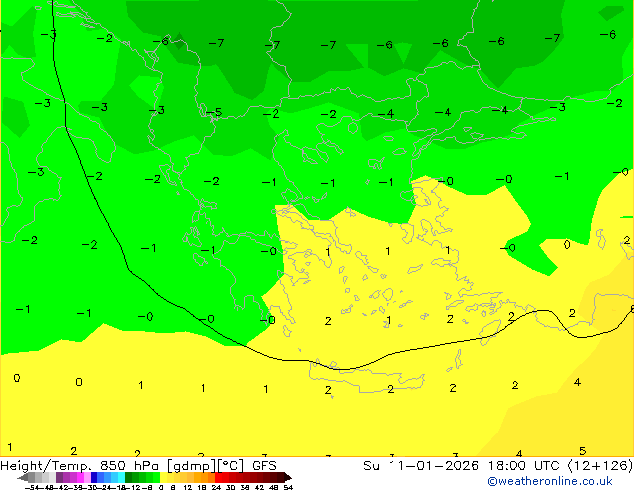Click the '54' legend scale value at right end
634x490 pixels.
tap(288, 487)
